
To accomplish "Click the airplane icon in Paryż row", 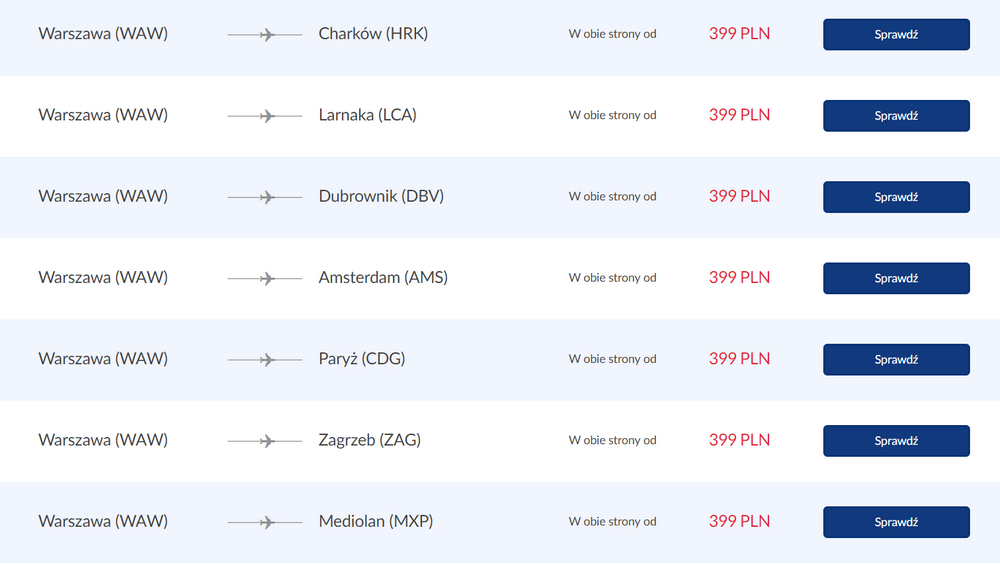I will click(265, 360).
